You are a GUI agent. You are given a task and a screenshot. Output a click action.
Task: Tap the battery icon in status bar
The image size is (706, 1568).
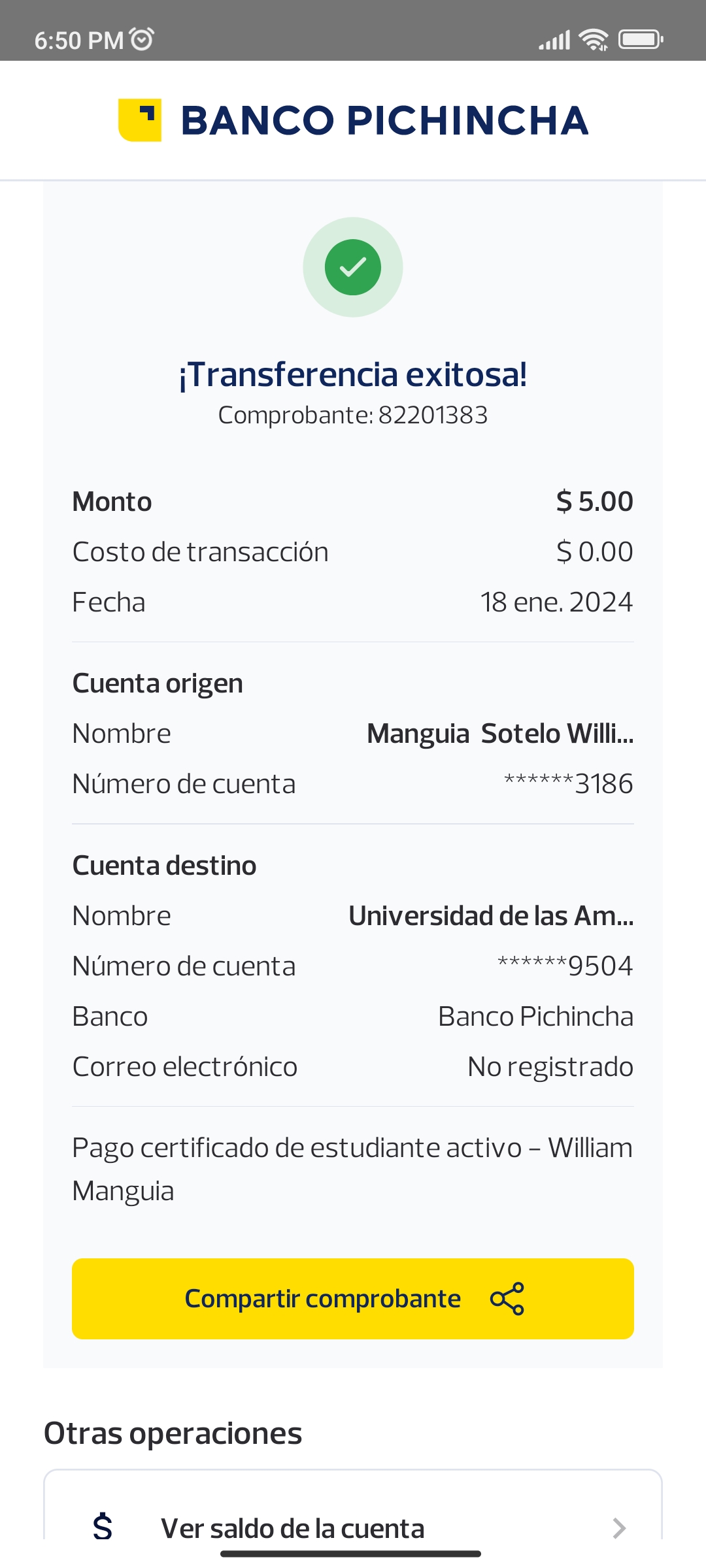tap(641, 40)
